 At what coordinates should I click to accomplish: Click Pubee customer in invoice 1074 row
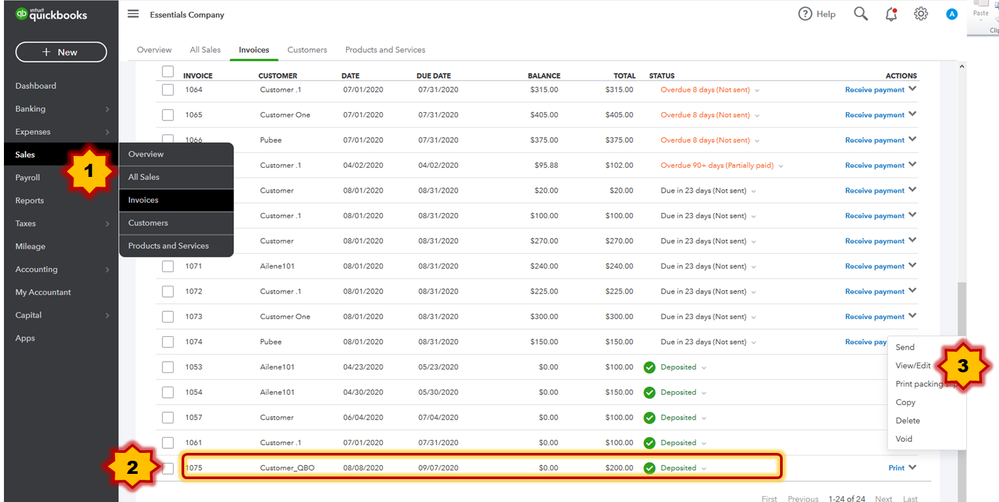pyautogui.click(x=270, y=342)
